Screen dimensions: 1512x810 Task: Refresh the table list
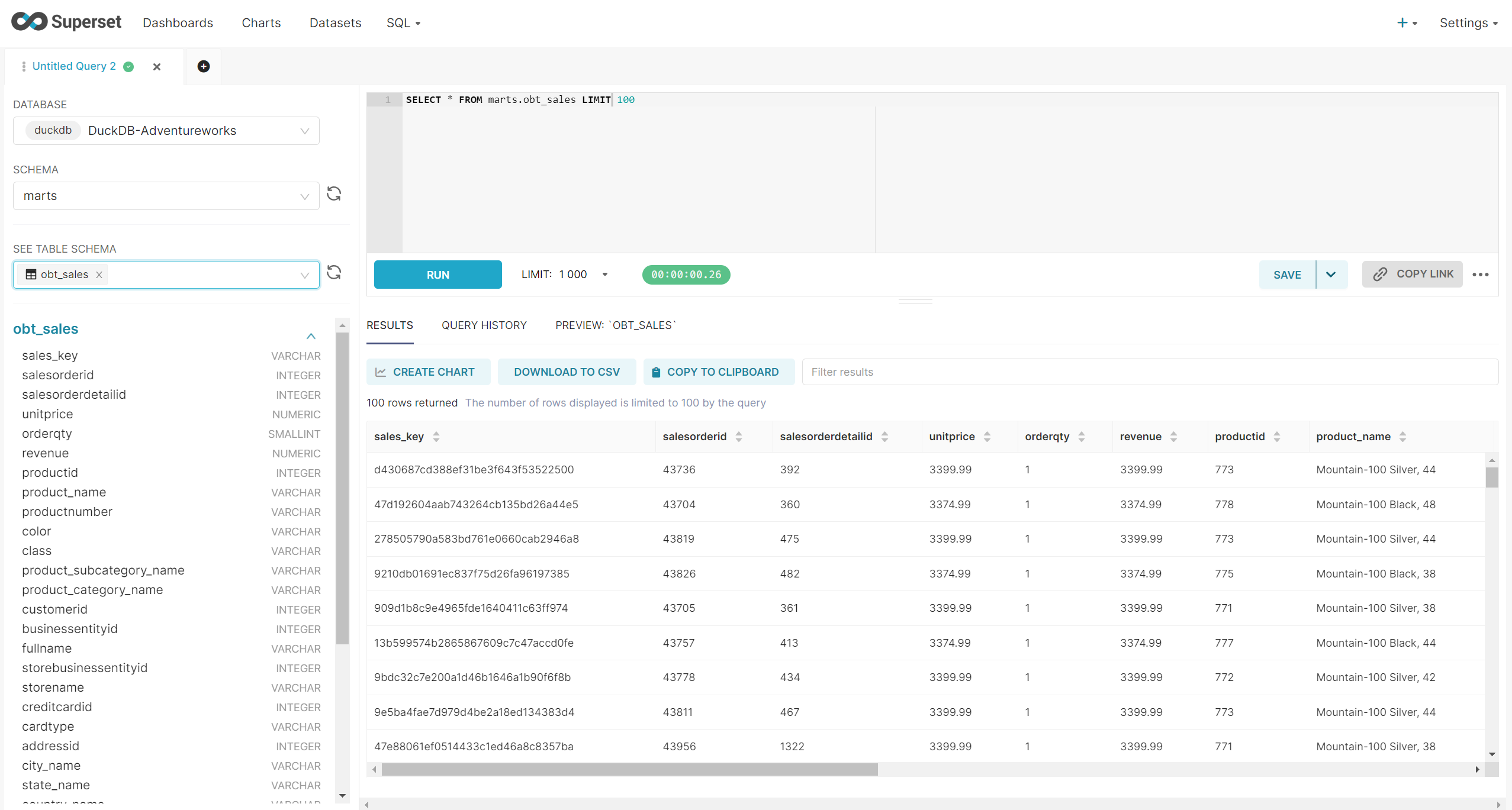click(x=334, y=272)
